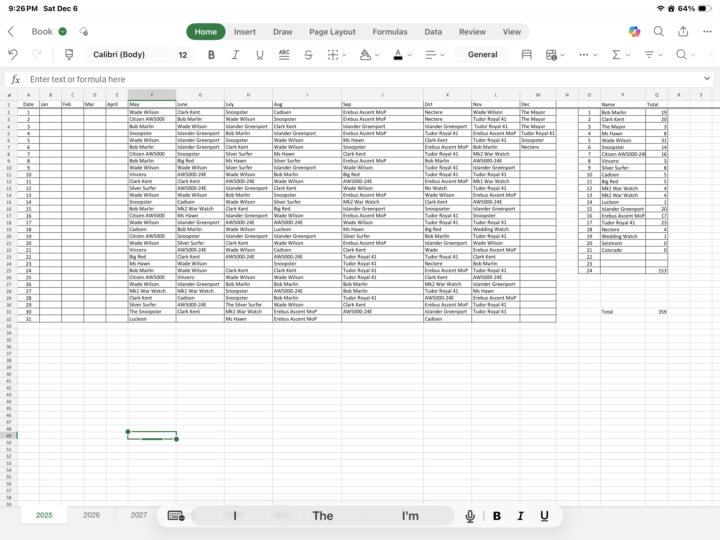The image size is (720, 540).
Task: Select the column F header
Action: pyautogui.click(x=152, y=95)
